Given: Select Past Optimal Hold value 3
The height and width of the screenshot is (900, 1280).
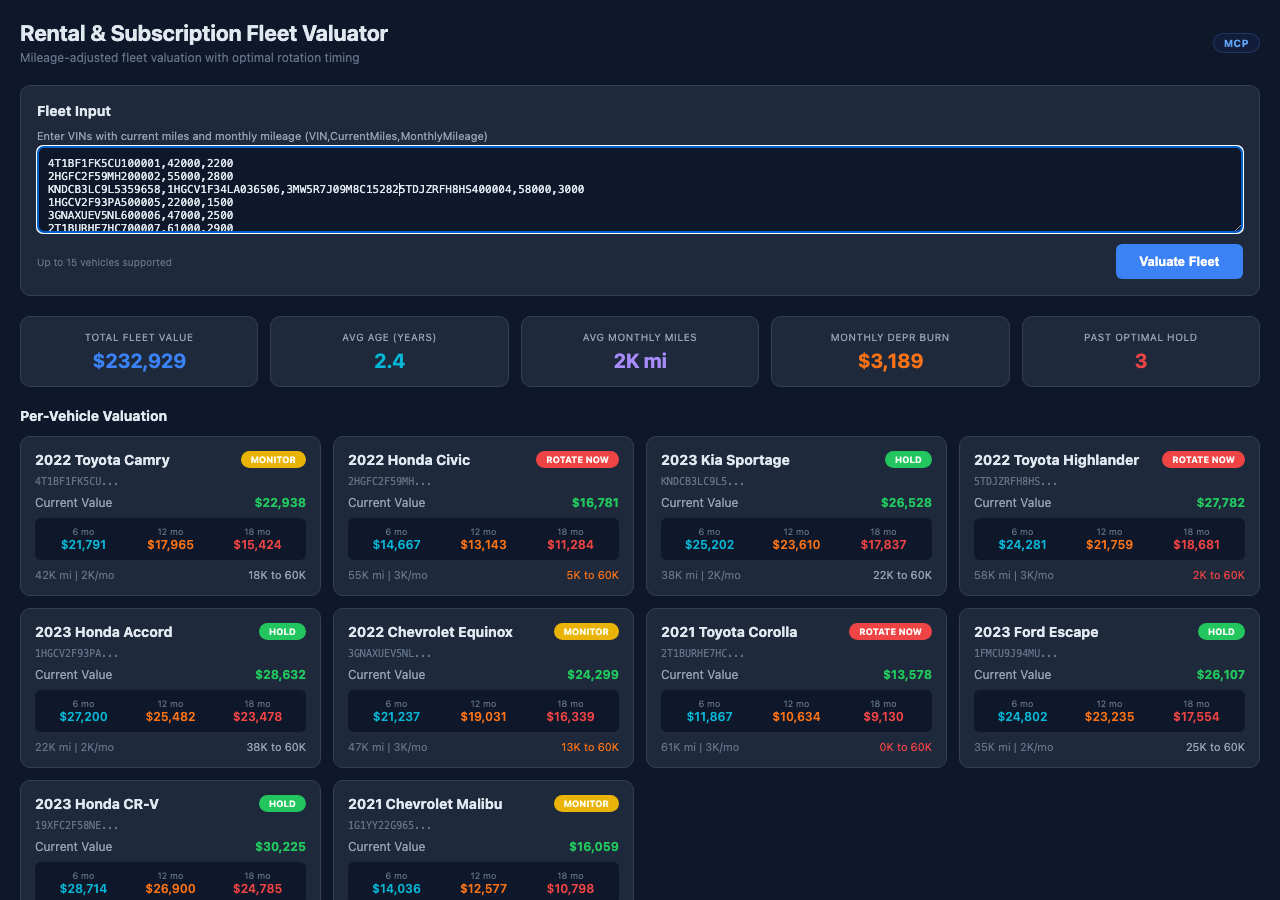Looking at the screenshot, I should pyautogui.click(x=1141, y=361).
